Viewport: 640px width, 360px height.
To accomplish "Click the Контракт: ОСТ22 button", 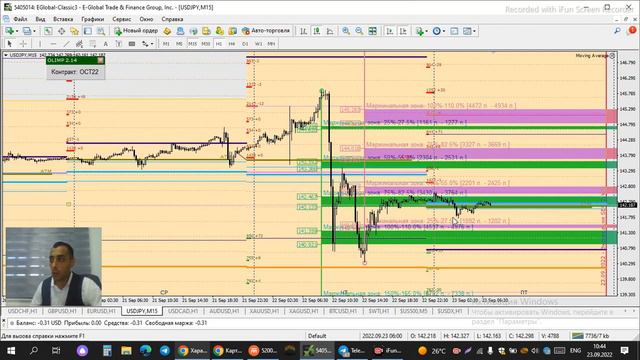I will coord(75,72).
